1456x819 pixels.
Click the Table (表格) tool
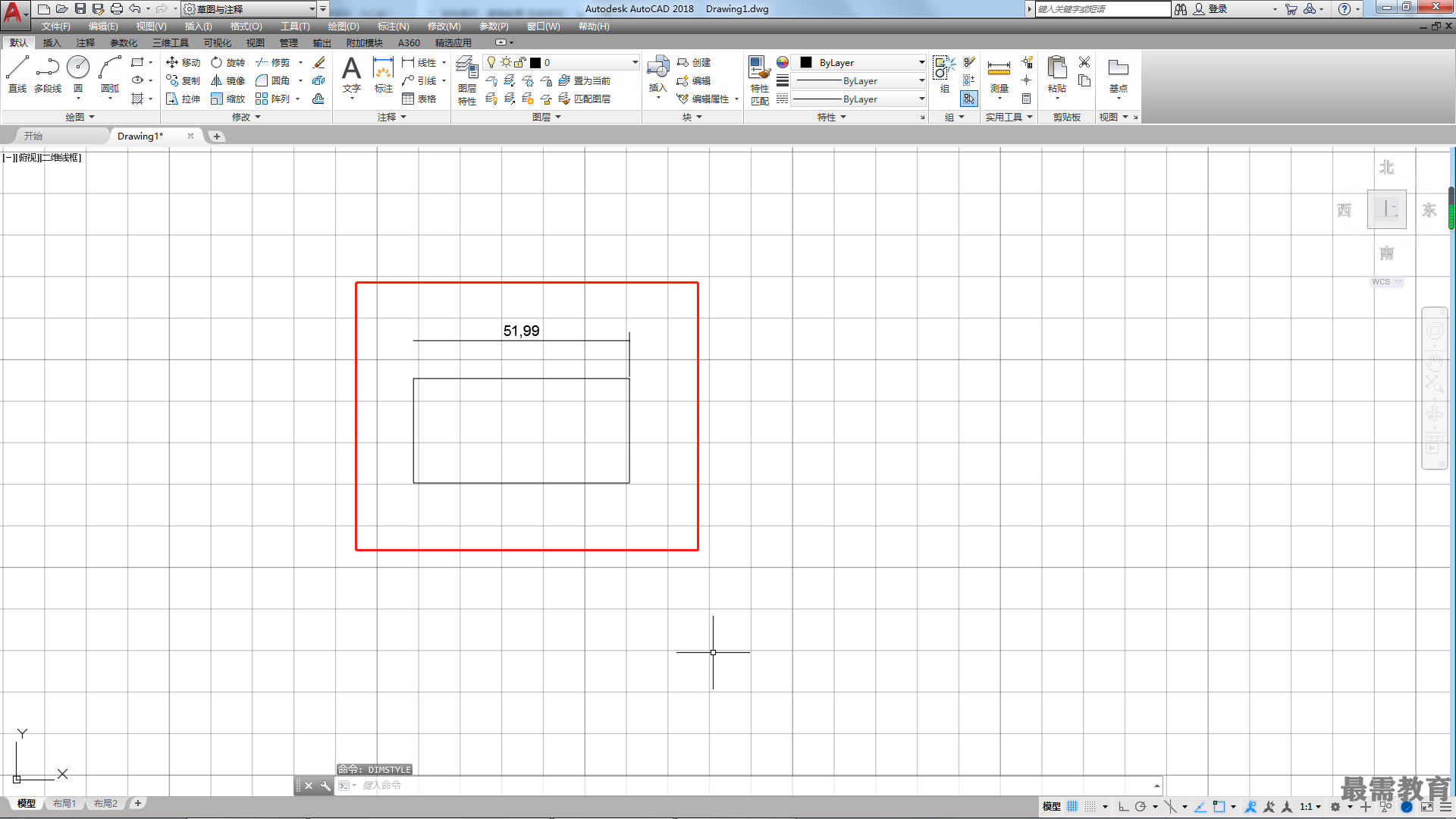point(419,99)
